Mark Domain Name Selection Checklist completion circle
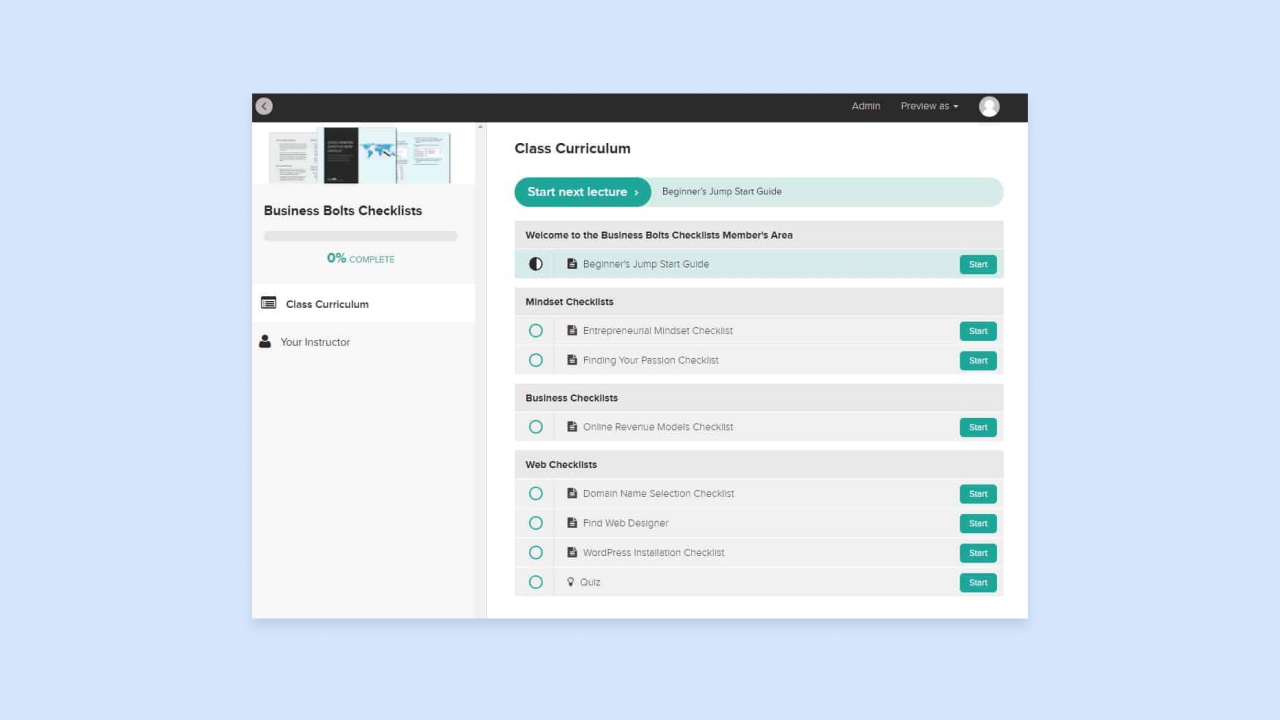This screenshot has width=1280, height=720. 536,493
